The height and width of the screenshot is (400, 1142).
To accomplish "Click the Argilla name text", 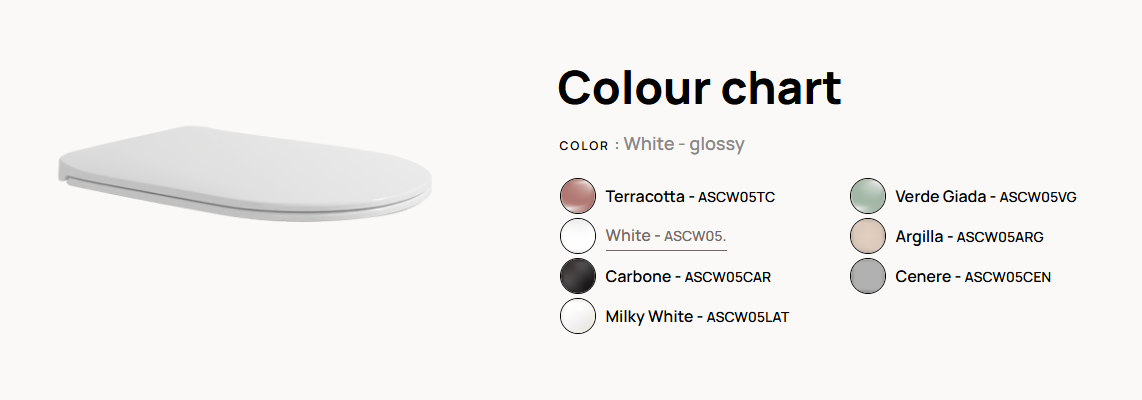I will click(x=919, y=236).
